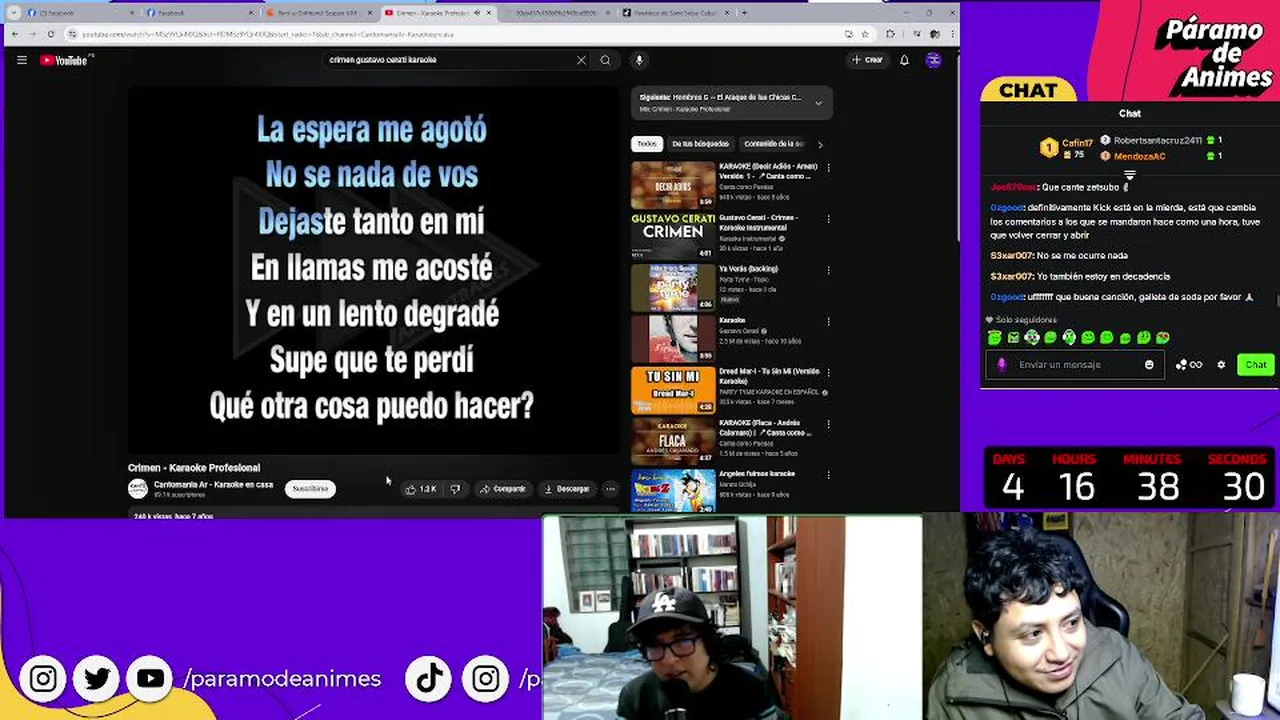Go to YouTube home via logo

tap(66, 60)
